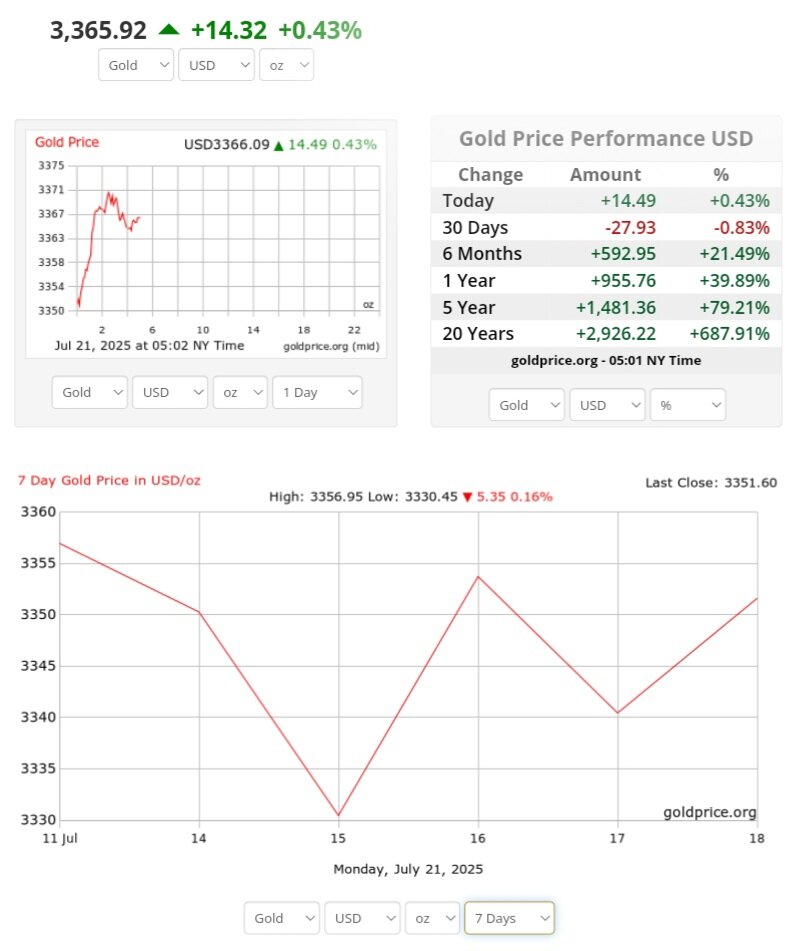The height and width of the screenshot is (951, 800).
Task: Click the green up arrow beside 3,365.92
Action: [x=169, y=30]
